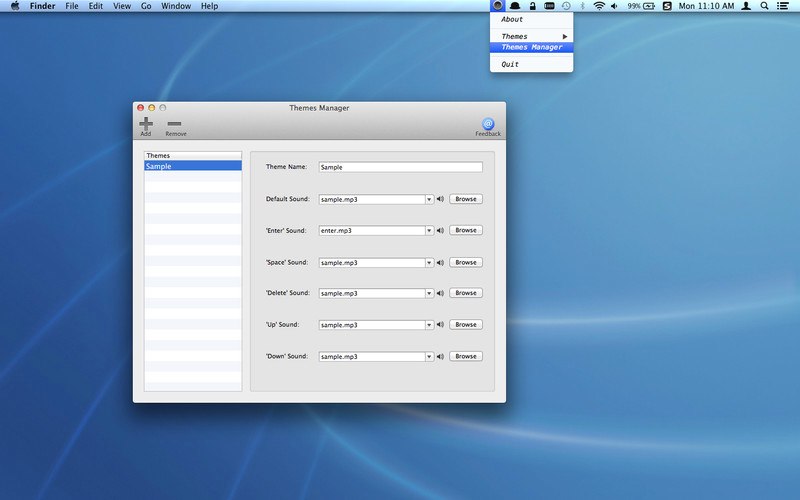
Task: Click the Add theme plus icon
Action: 146,124
